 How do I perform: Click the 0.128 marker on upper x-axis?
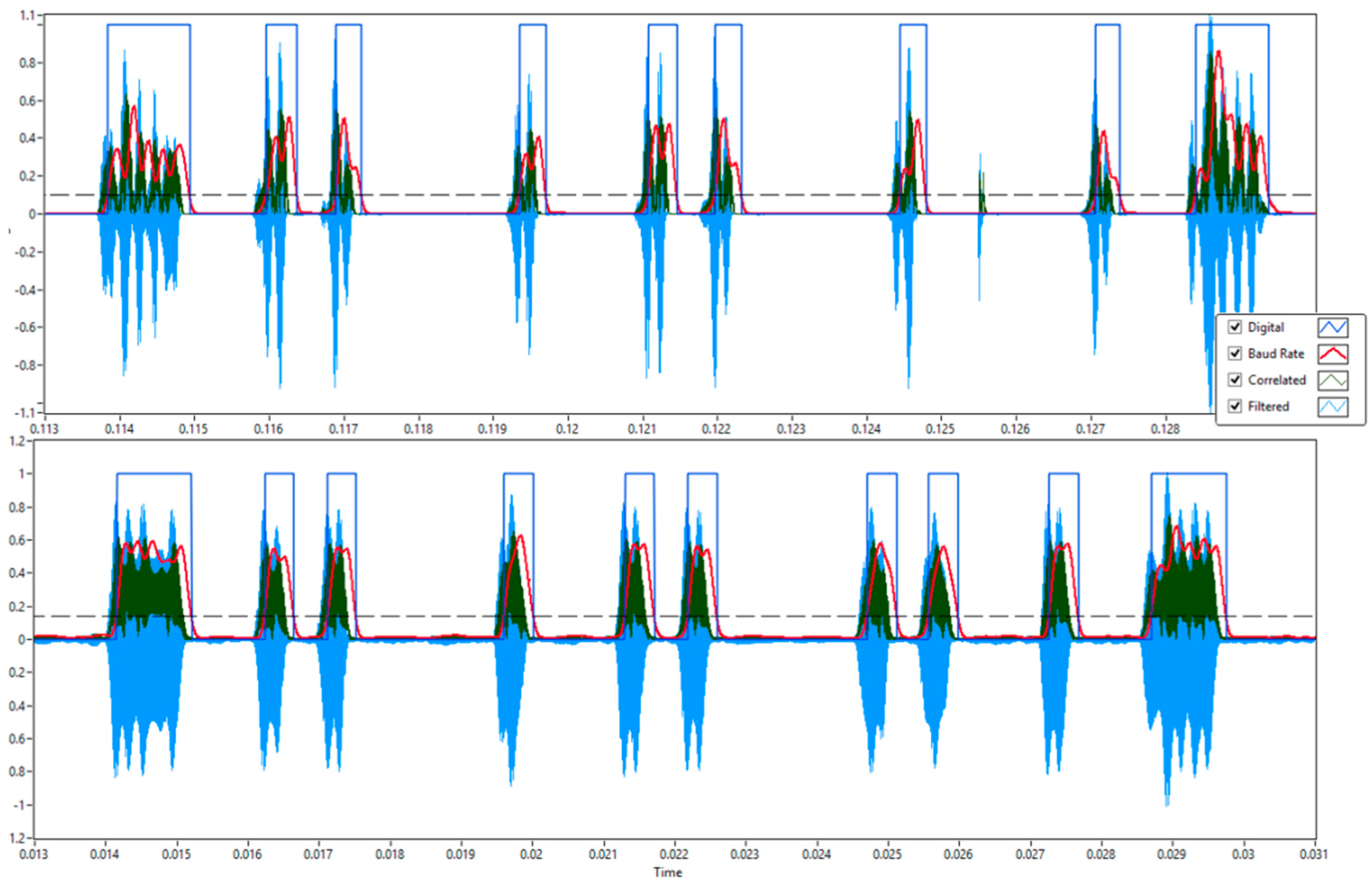point(1165,429)
